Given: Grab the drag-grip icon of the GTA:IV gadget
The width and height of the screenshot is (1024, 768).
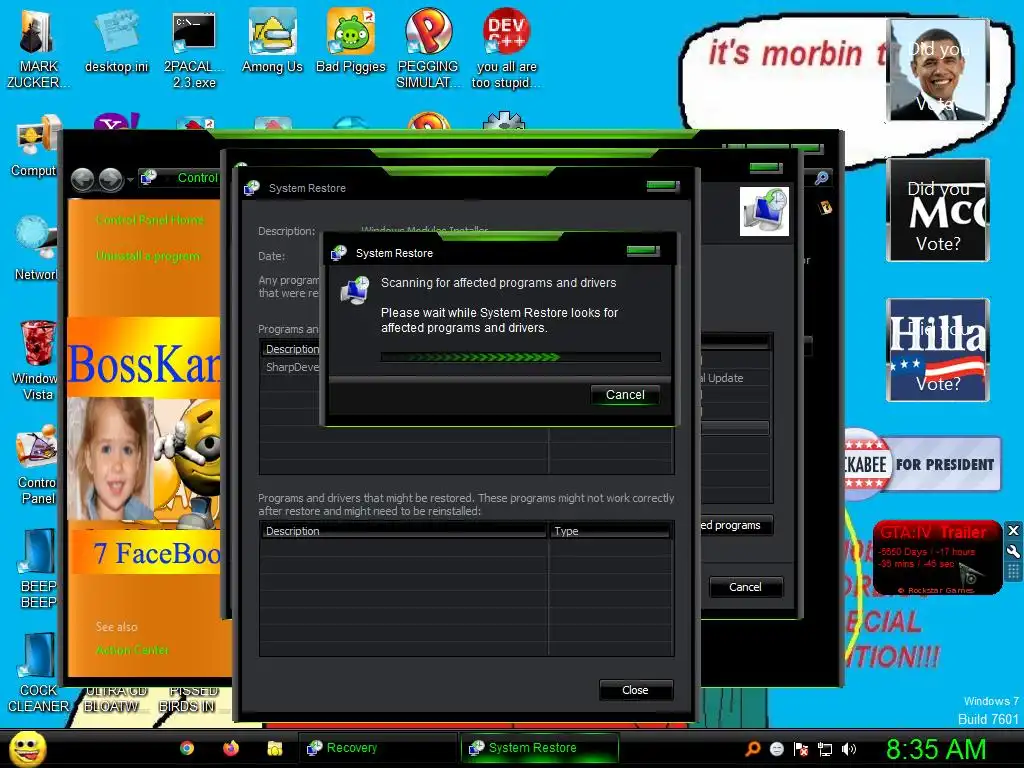Looking at the screenshot, I should [x=1013, y=572].
